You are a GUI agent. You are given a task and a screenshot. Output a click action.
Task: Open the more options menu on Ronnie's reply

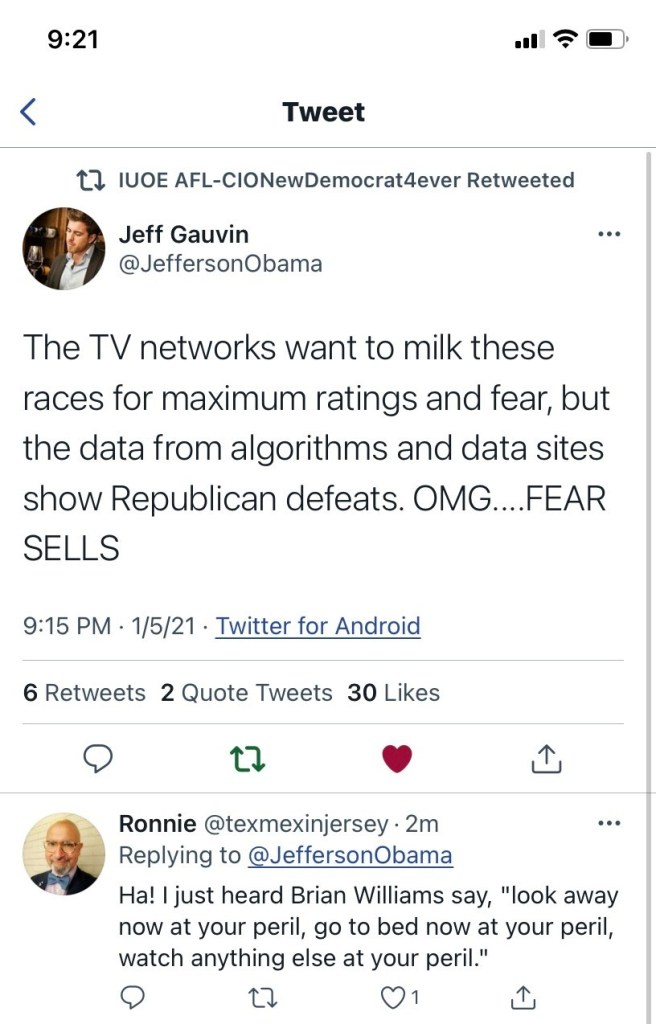click(x=608, y=824)
